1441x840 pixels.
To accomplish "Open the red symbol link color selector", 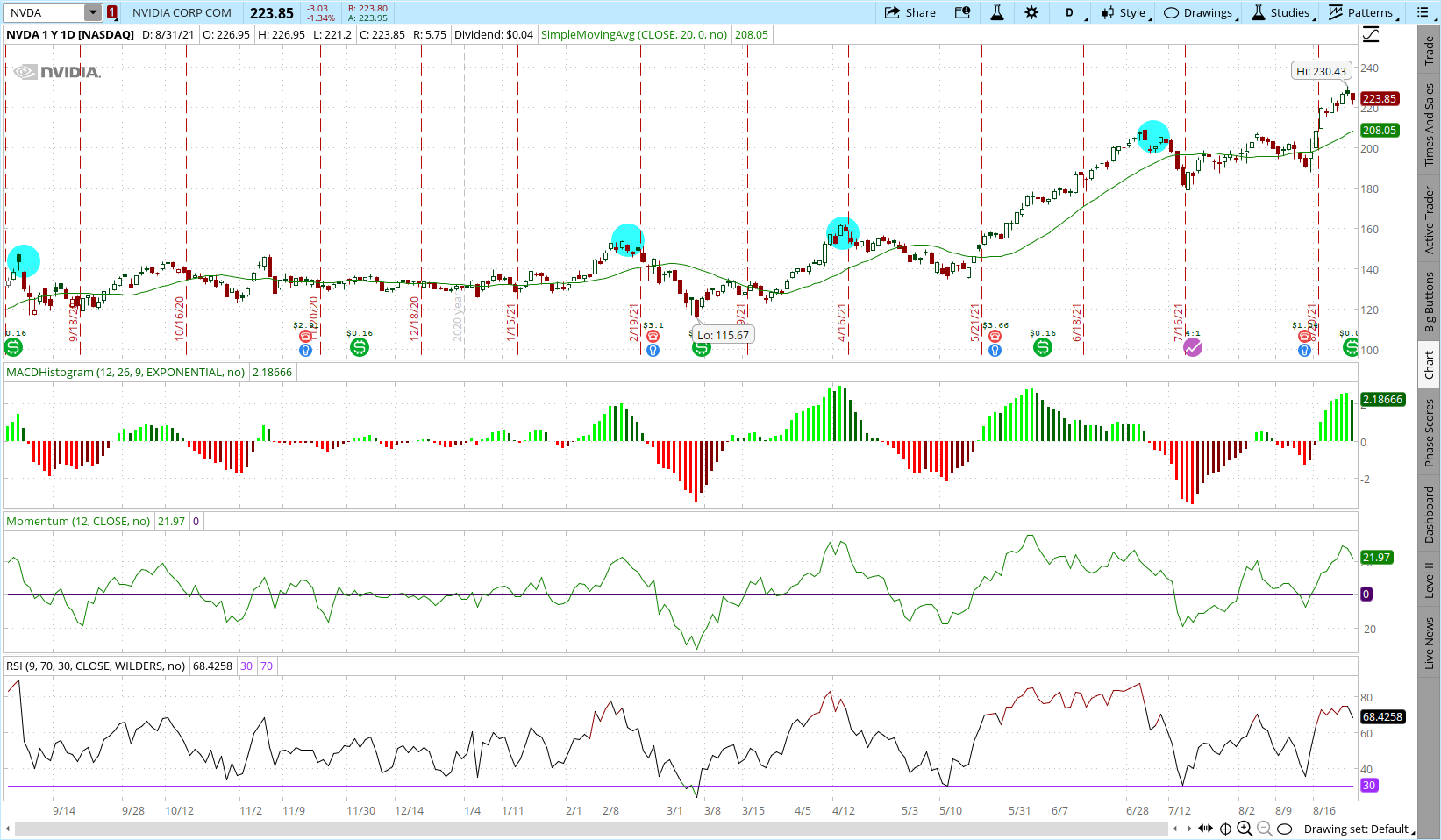I will click(x=112, y=12).
